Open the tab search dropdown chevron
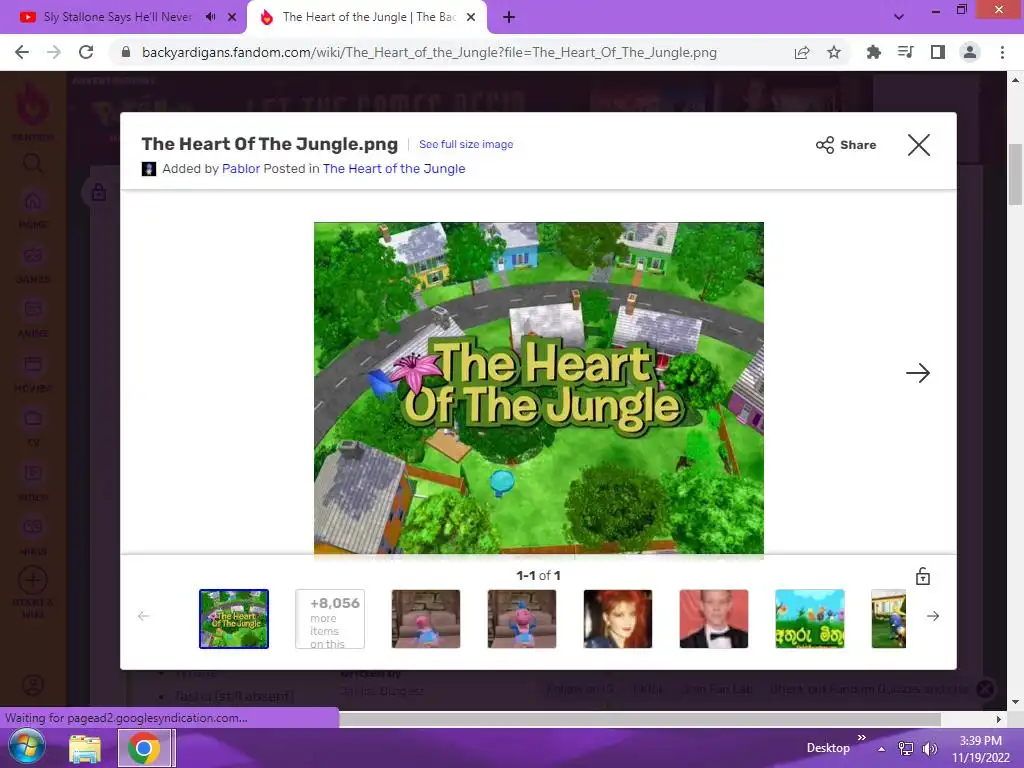Viewport: 1024px width, 768px height. (x=899, y=17)
